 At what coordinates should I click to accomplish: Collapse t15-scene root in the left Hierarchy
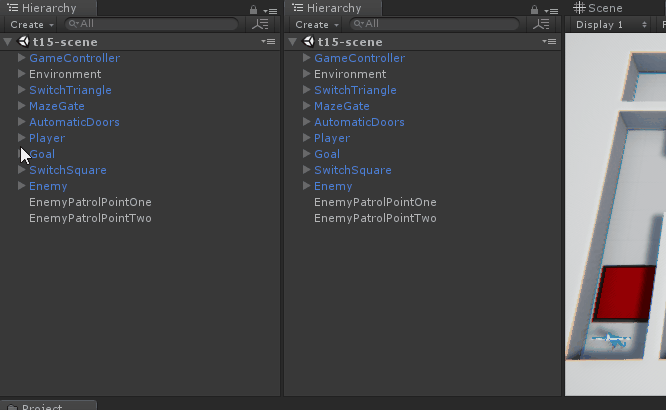8,42
